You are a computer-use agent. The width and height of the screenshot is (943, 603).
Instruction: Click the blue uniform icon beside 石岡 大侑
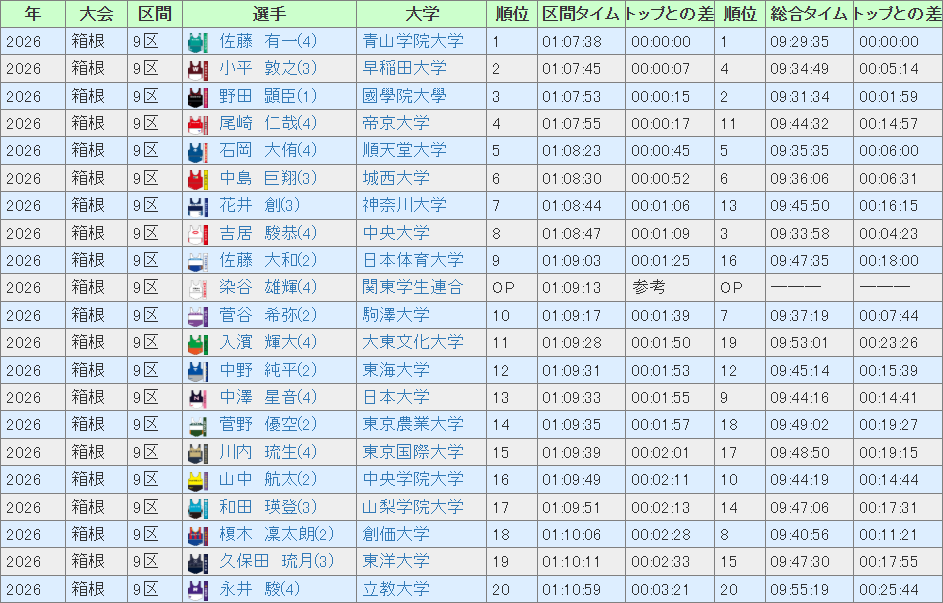(197, 151)
